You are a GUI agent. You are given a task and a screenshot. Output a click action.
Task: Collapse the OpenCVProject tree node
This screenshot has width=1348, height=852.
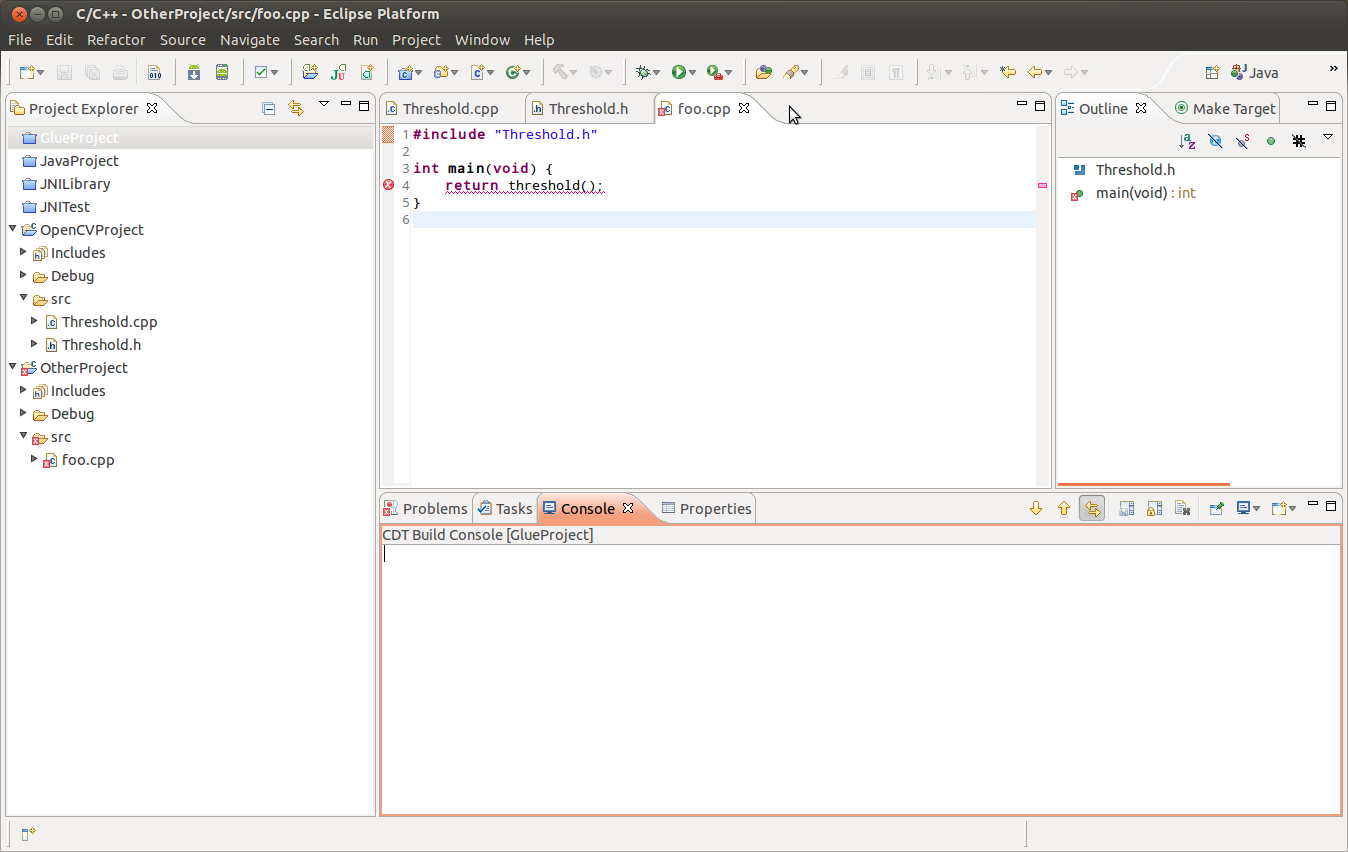point(13,229)
